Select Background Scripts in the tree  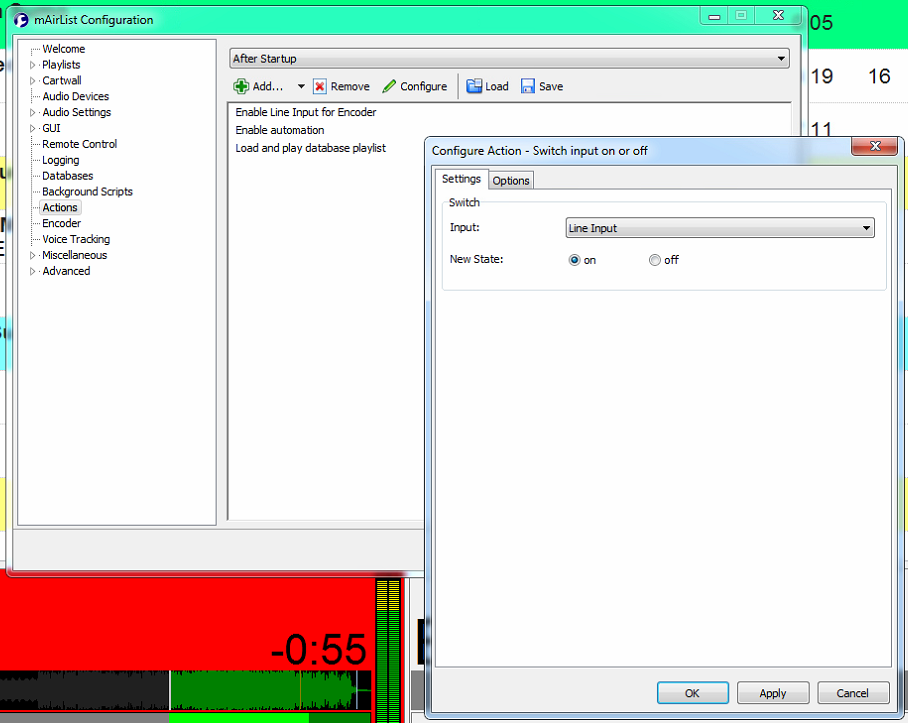pyautogui.click(x=87, y=192)
